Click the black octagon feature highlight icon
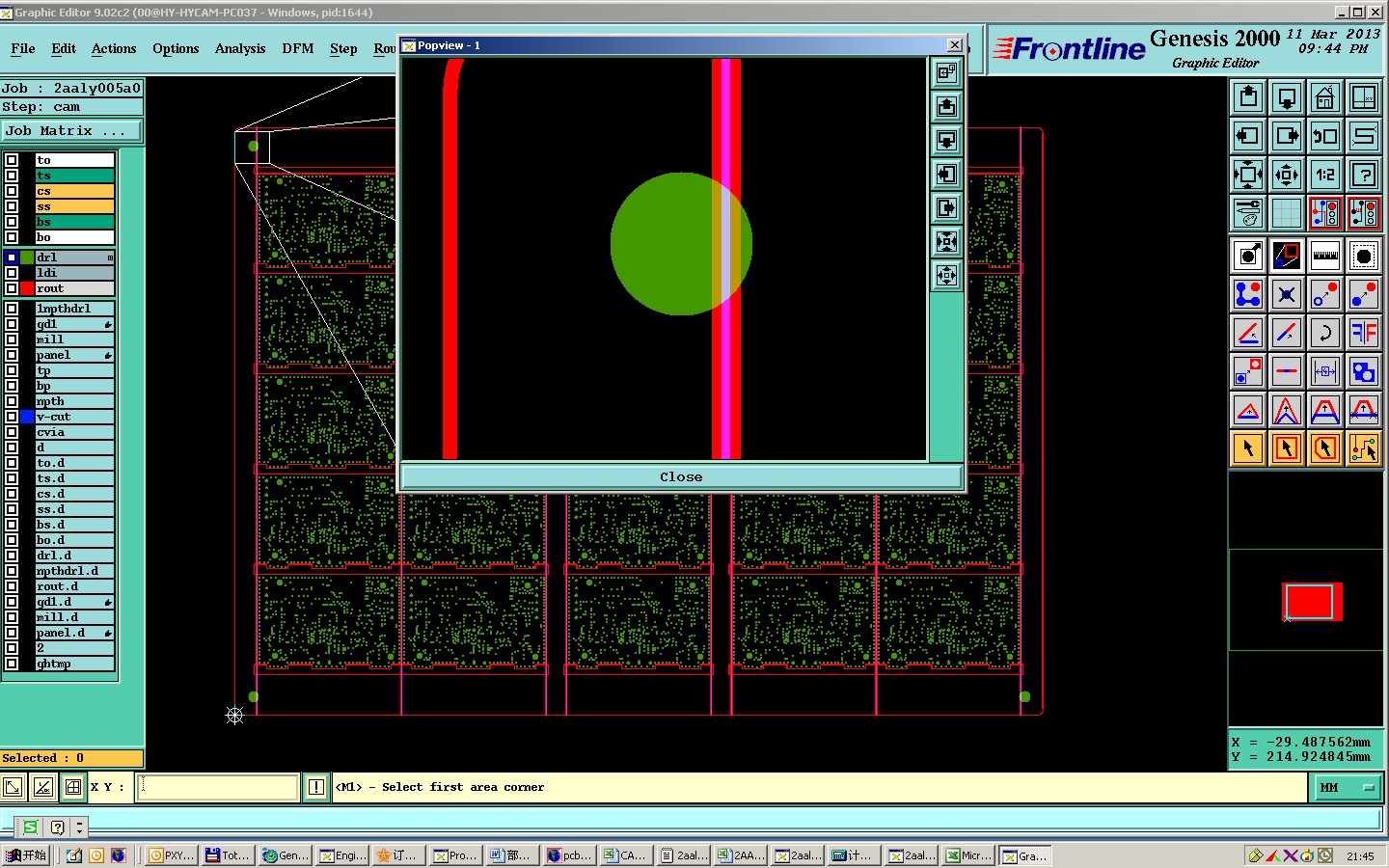Image resolution: width=1389 pixels, height=868 pixels. point(1364,256)
